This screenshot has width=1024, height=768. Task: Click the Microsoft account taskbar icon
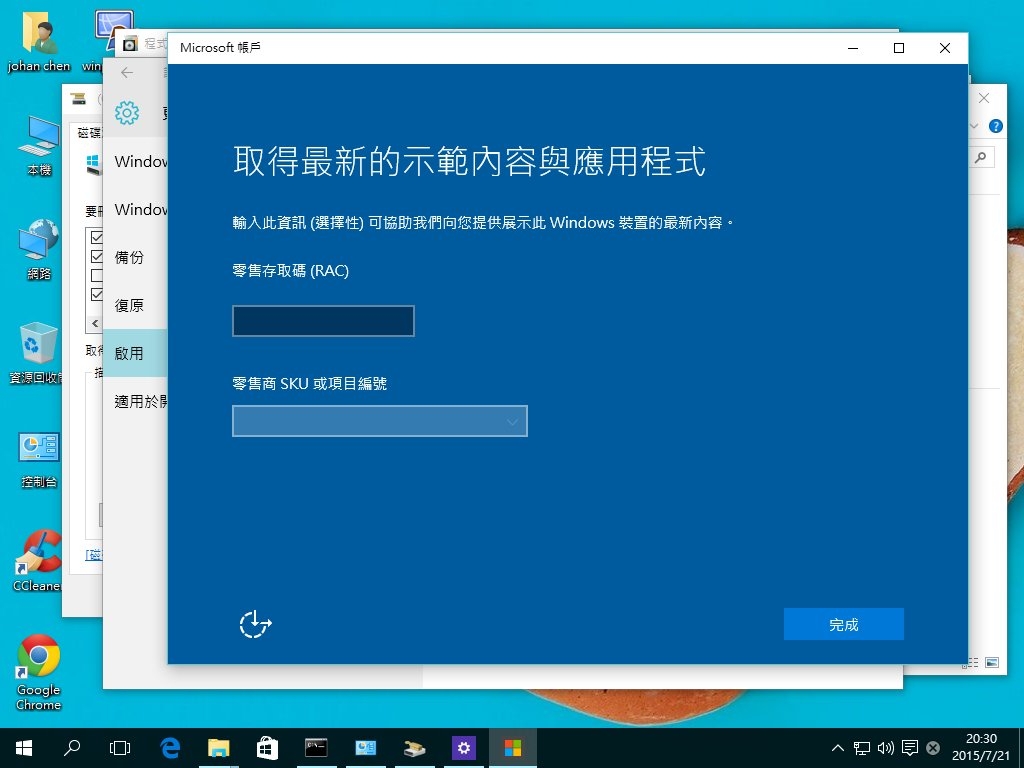click(x=513, y=748)
